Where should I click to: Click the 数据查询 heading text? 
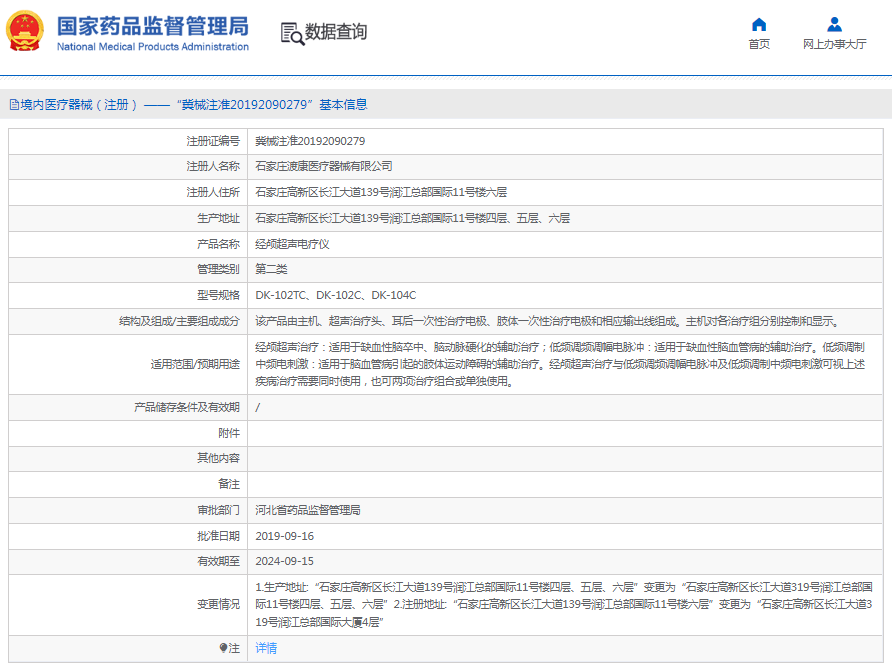click(x=336, y=32)
